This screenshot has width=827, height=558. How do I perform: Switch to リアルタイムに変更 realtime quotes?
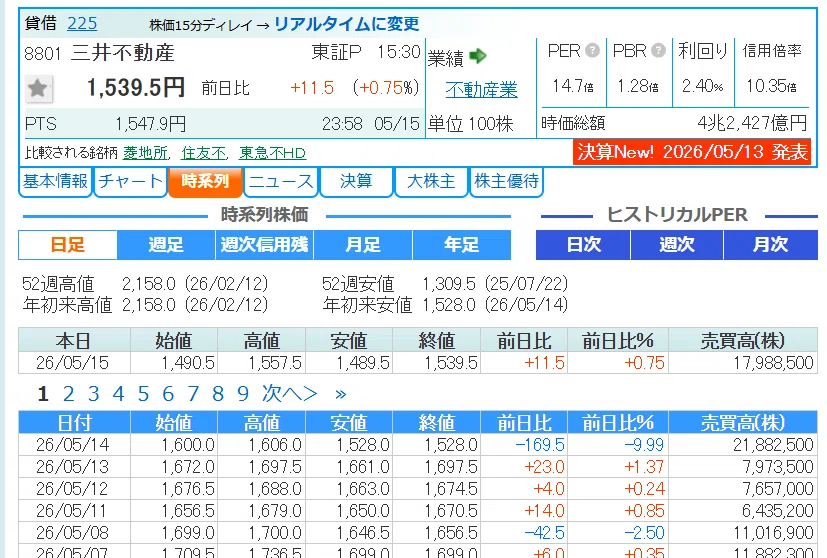pos(347,24)
